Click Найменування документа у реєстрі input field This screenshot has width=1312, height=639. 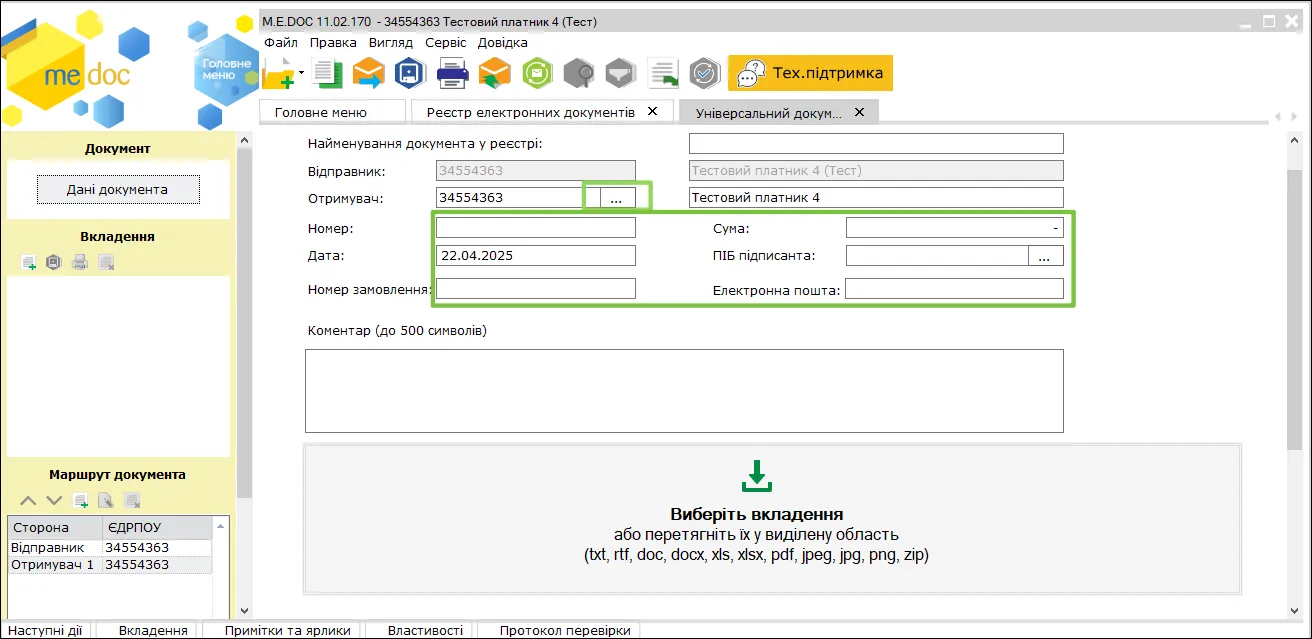point(876,143)
